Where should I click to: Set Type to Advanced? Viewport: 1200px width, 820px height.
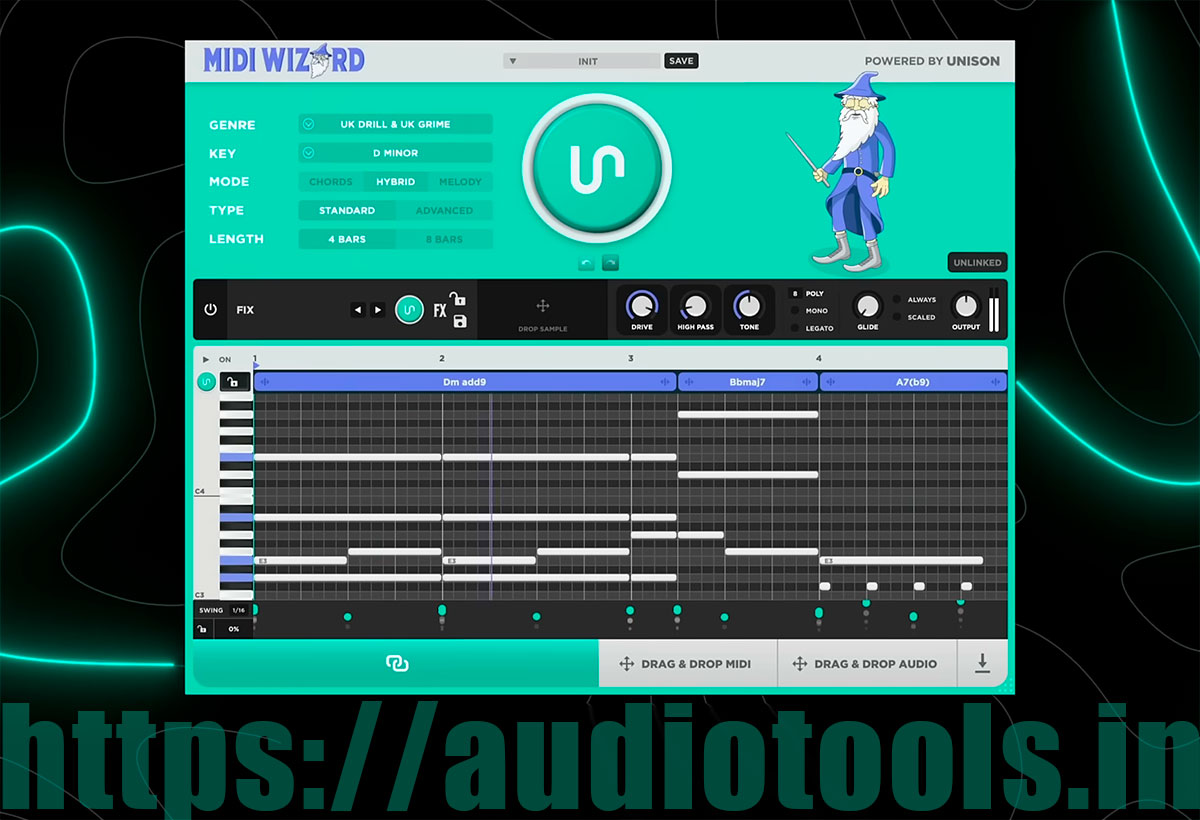(x=444, y=211)
